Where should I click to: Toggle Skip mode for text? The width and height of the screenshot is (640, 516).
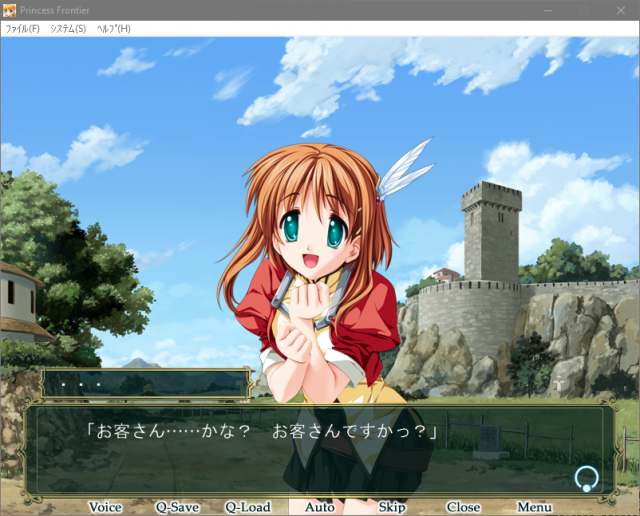point(392,507)
